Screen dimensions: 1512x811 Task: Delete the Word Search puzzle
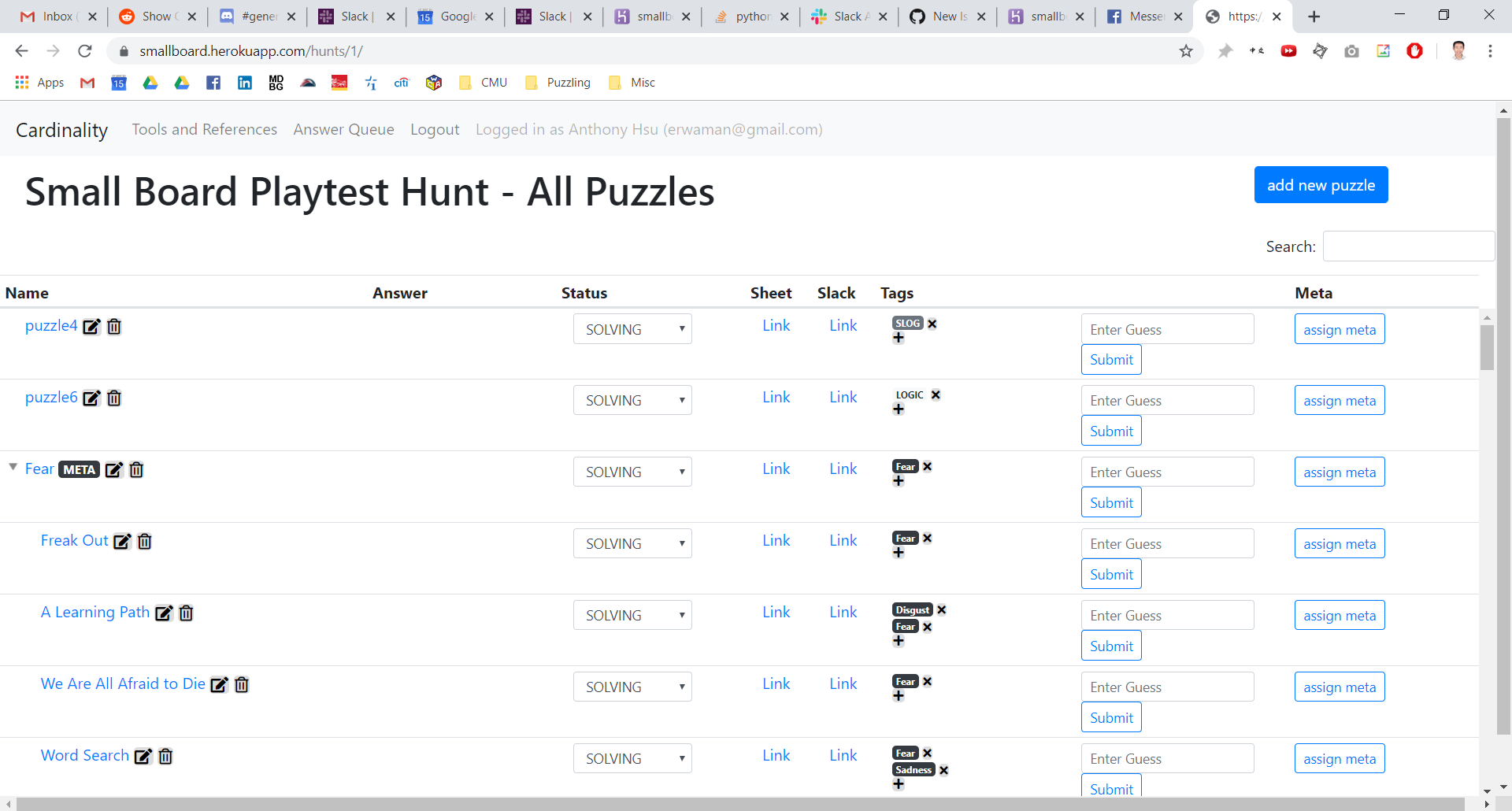tap(165, 756)
